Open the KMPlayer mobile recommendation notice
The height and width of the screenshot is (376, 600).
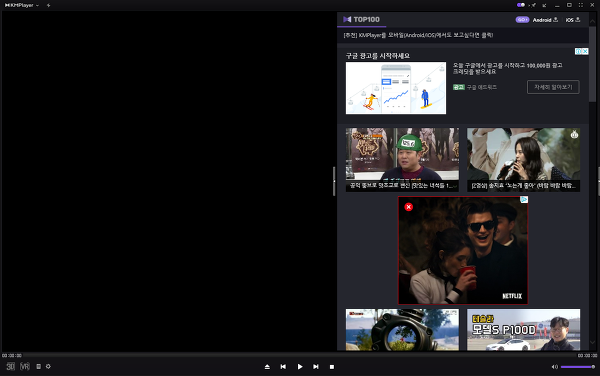418,35
